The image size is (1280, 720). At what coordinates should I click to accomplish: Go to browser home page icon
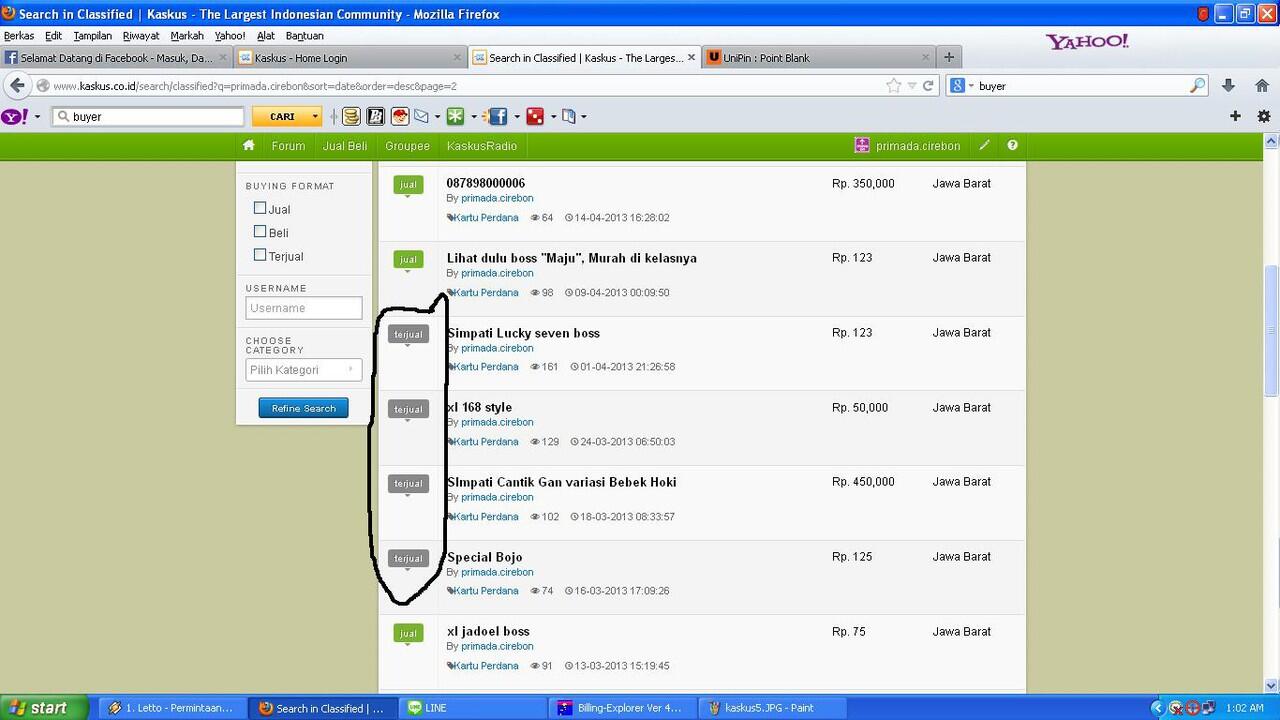tap(1262, 86)
